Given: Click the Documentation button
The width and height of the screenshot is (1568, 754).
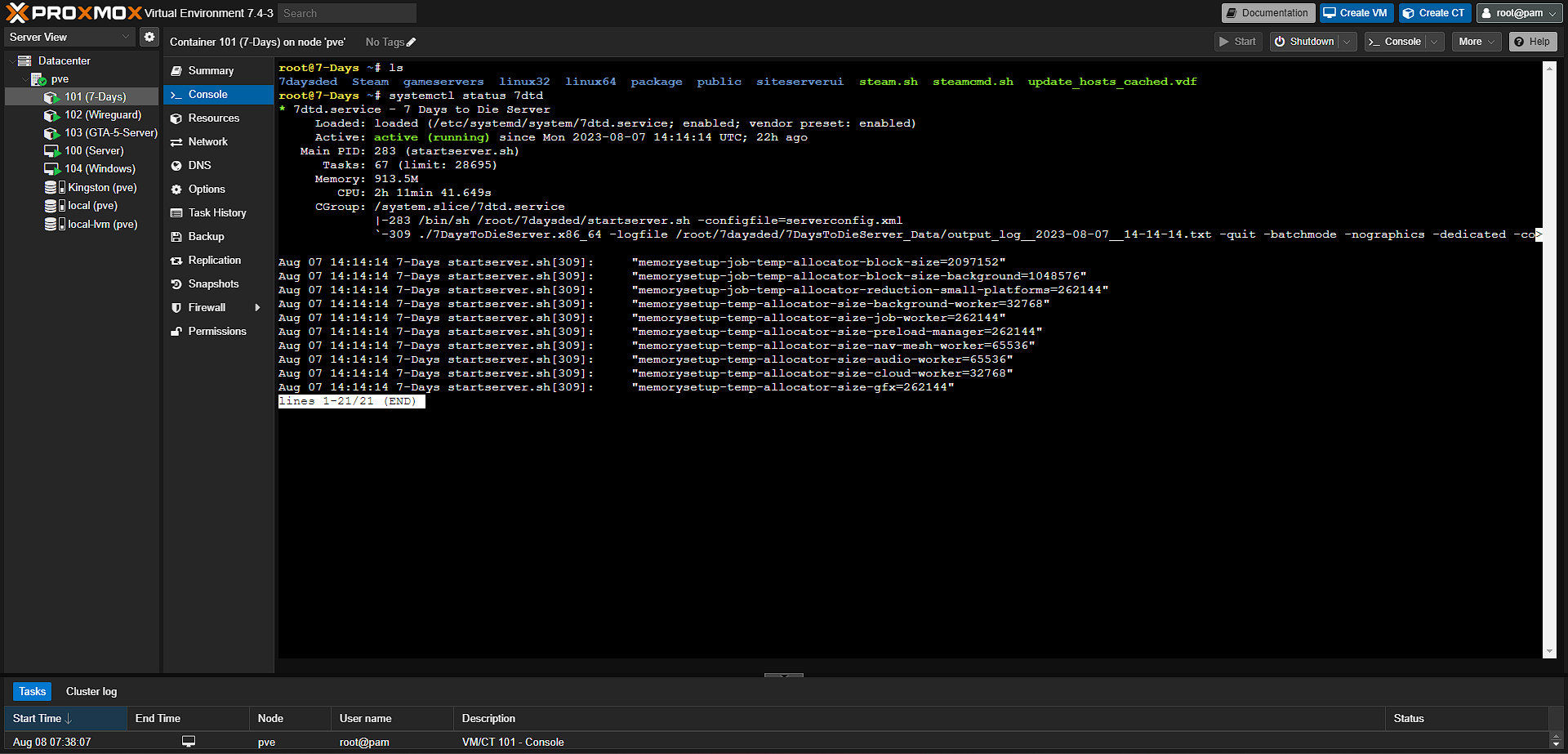Looking at the screenshot, I should [1268, 13].
